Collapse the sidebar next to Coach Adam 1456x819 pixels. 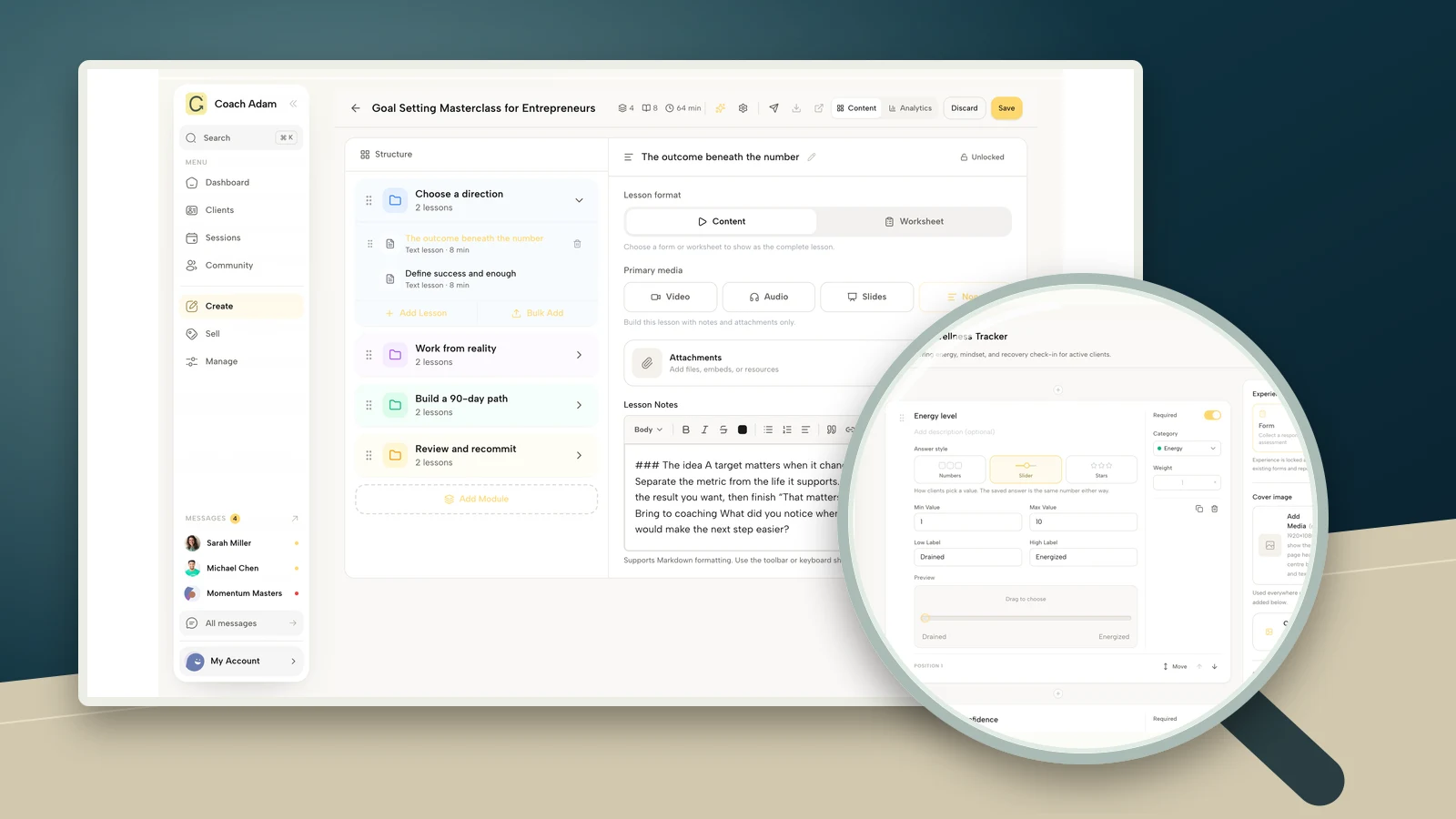[293, 104]
